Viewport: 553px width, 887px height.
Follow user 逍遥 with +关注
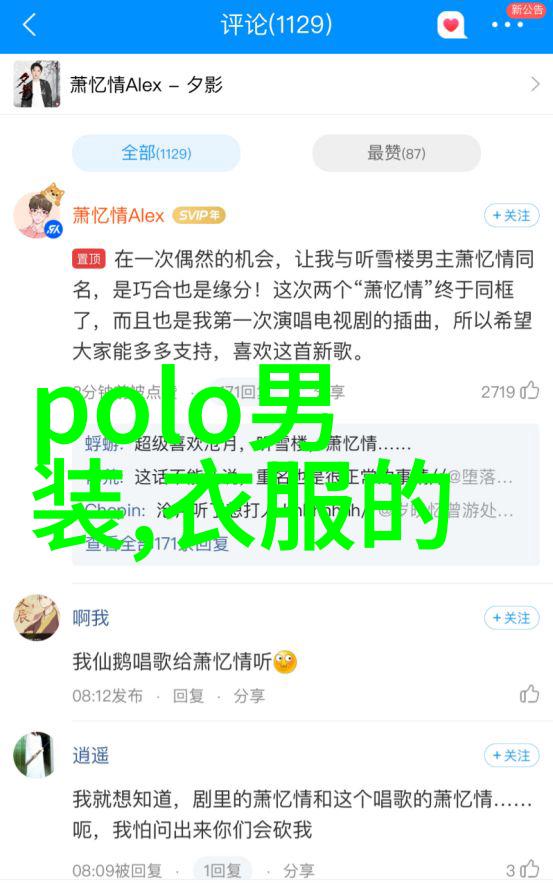pyautogui.click(x=512, y=756)
